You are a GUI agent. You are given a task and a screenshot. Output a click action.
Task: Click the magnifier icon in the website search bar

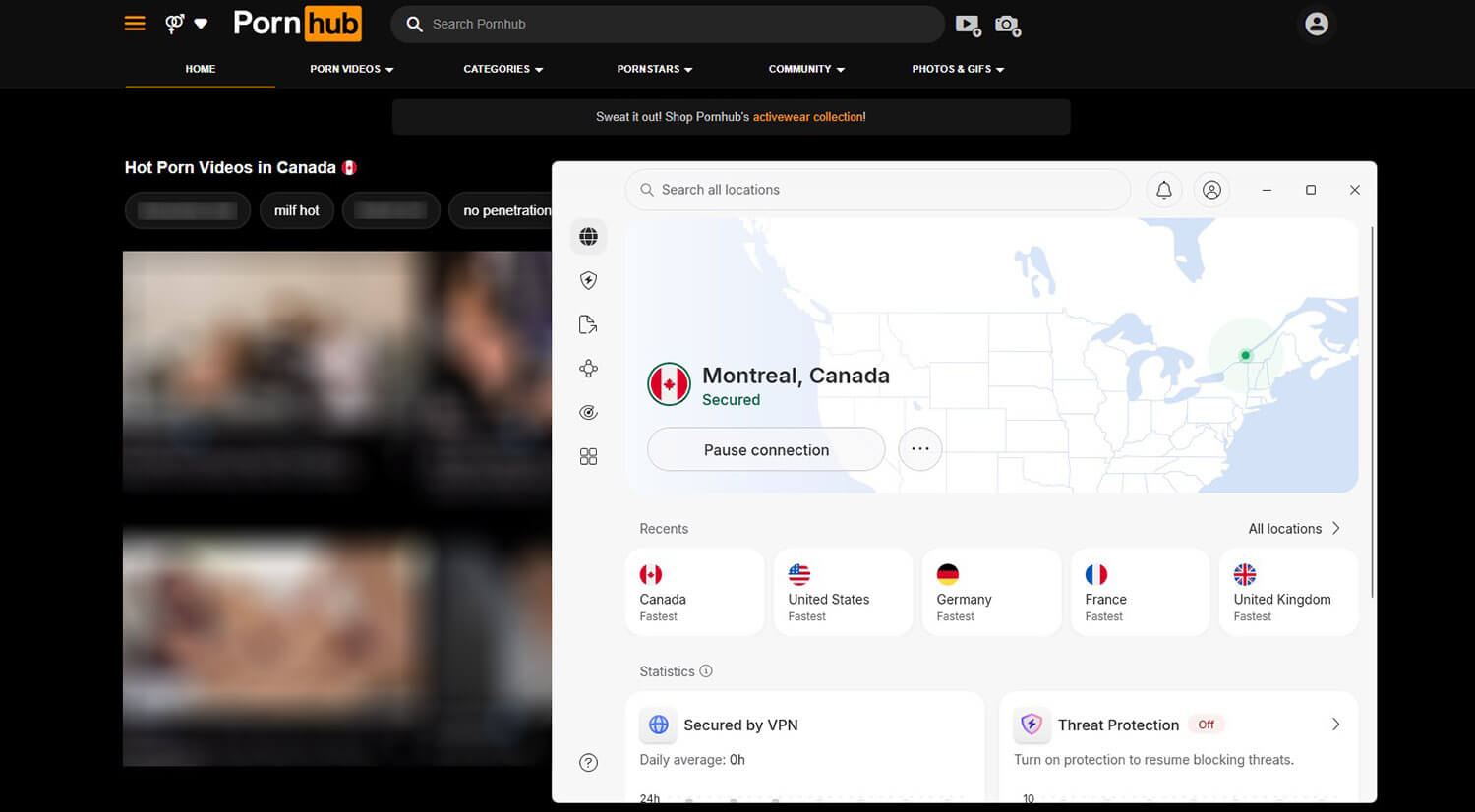coord(415,24)
